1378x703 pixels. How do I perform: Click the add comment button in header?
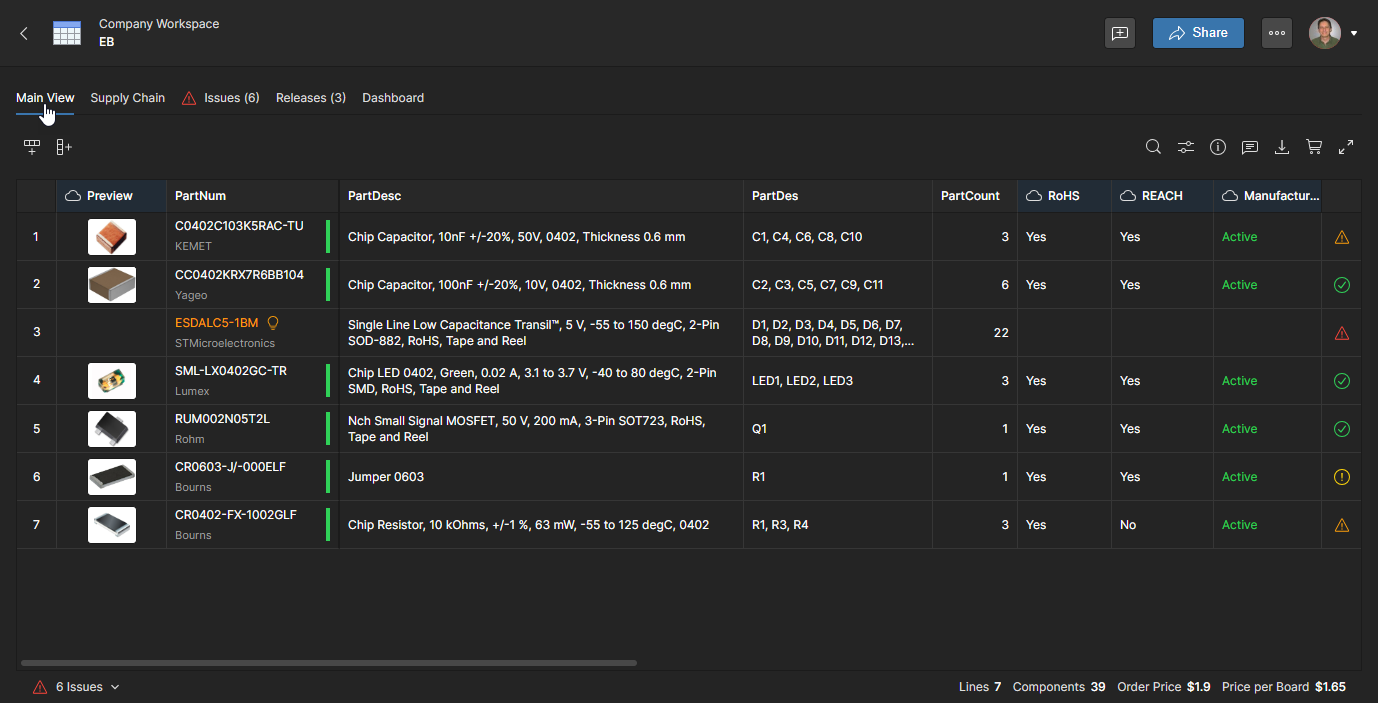coord(1120,33)
